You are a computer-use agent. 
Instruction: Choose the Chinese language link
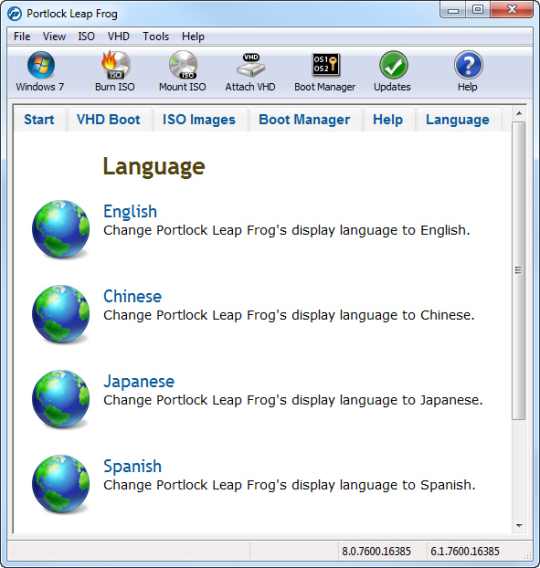[x=133, y=296]
